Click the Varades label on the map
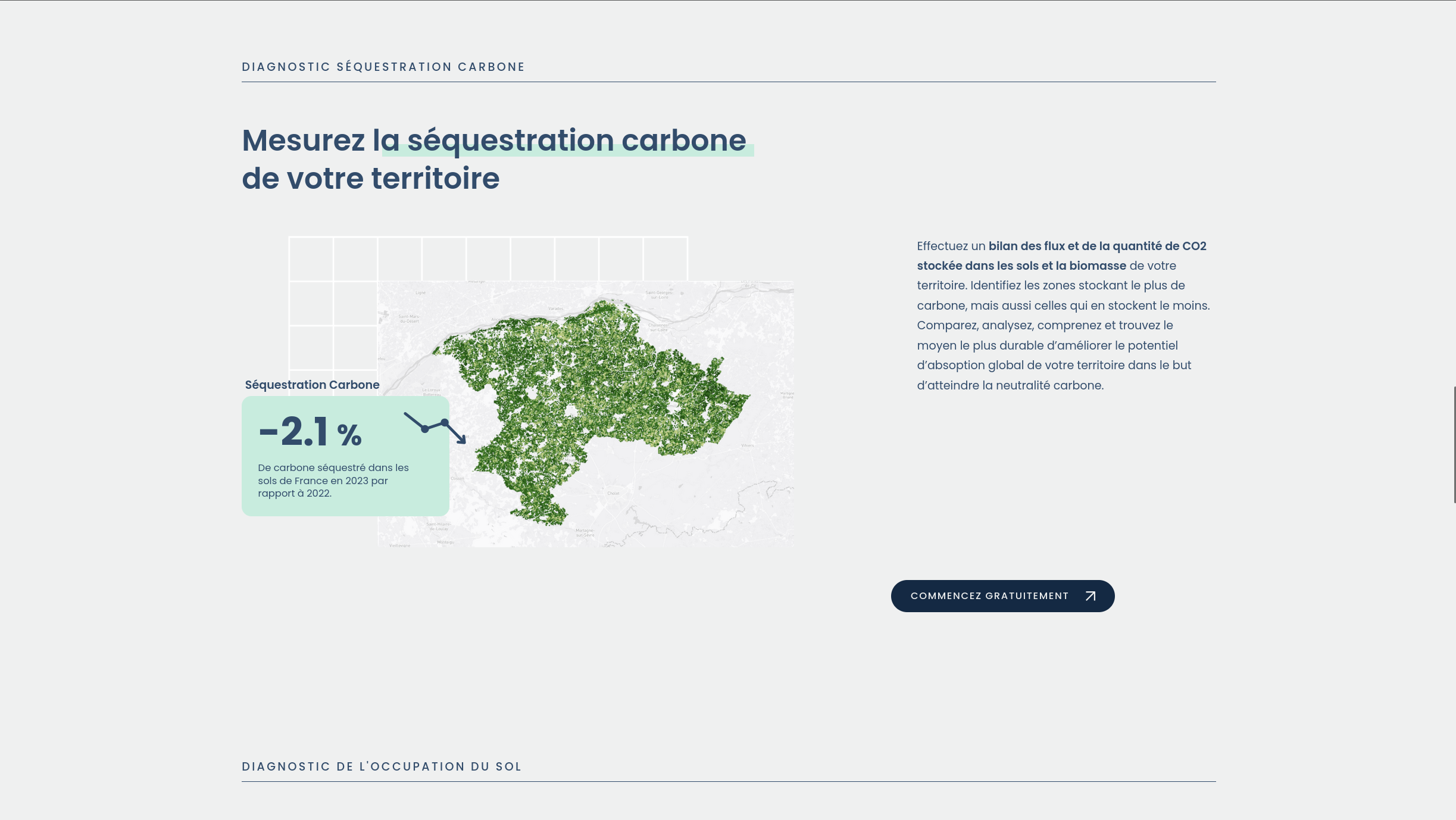This screenshot has height=820, width=1456. [555, 308]
